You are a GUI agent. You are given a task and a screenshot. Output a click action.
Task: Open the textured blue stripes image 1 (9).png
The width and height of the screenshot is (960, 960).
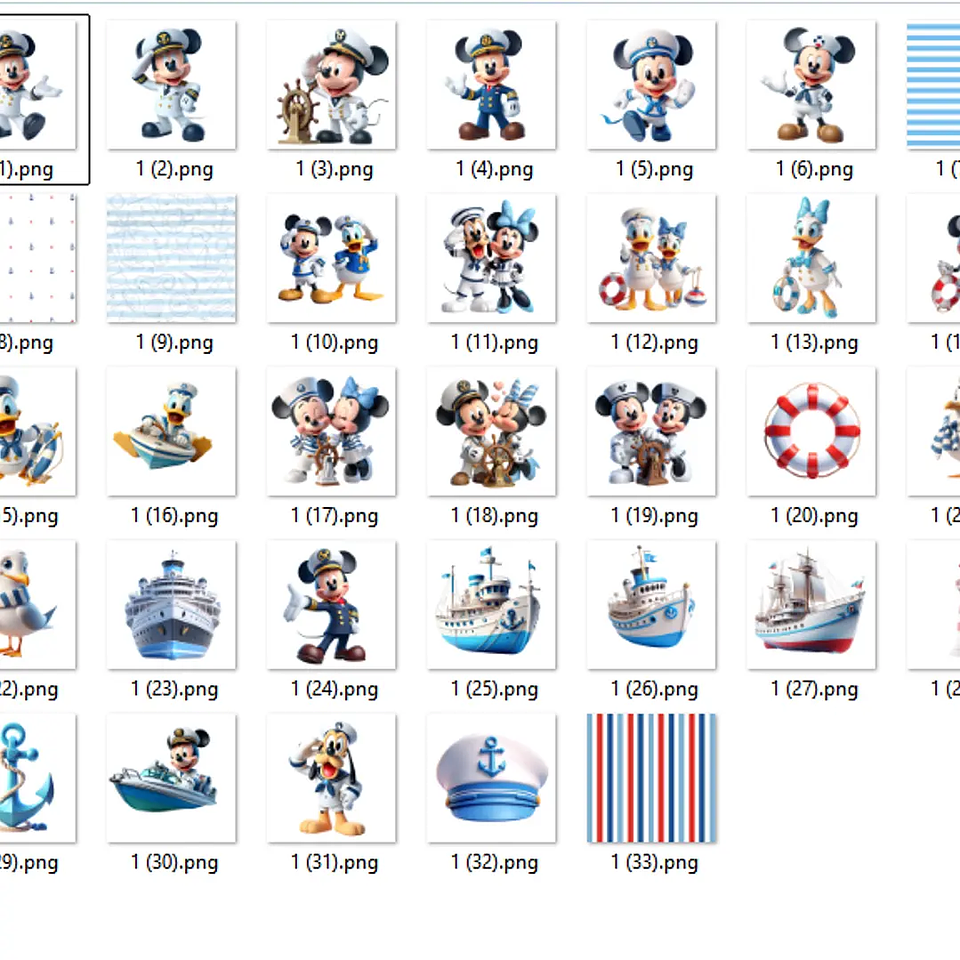point(171,258)
